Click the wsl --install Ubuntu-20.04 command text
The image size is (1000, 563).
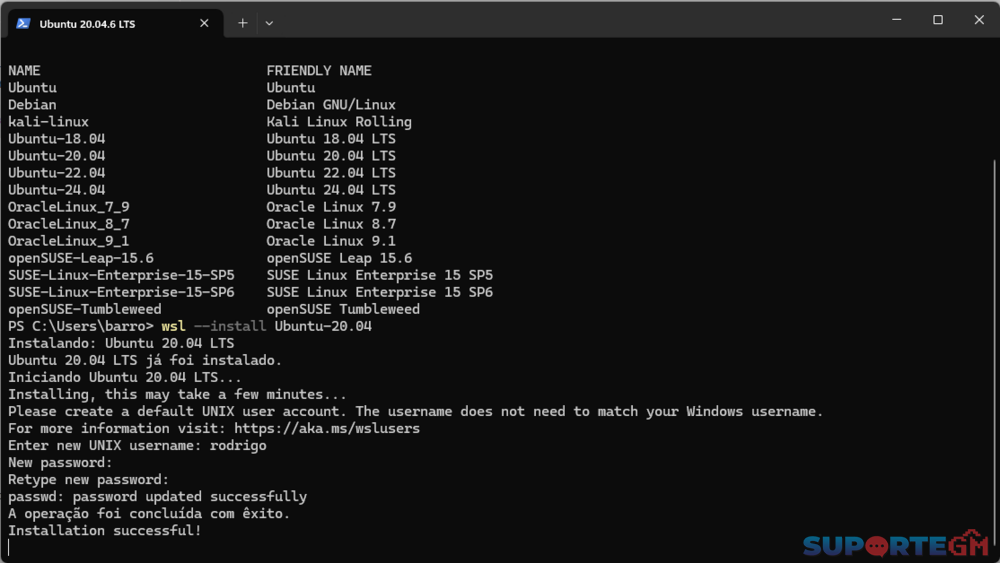click(266, 326)
